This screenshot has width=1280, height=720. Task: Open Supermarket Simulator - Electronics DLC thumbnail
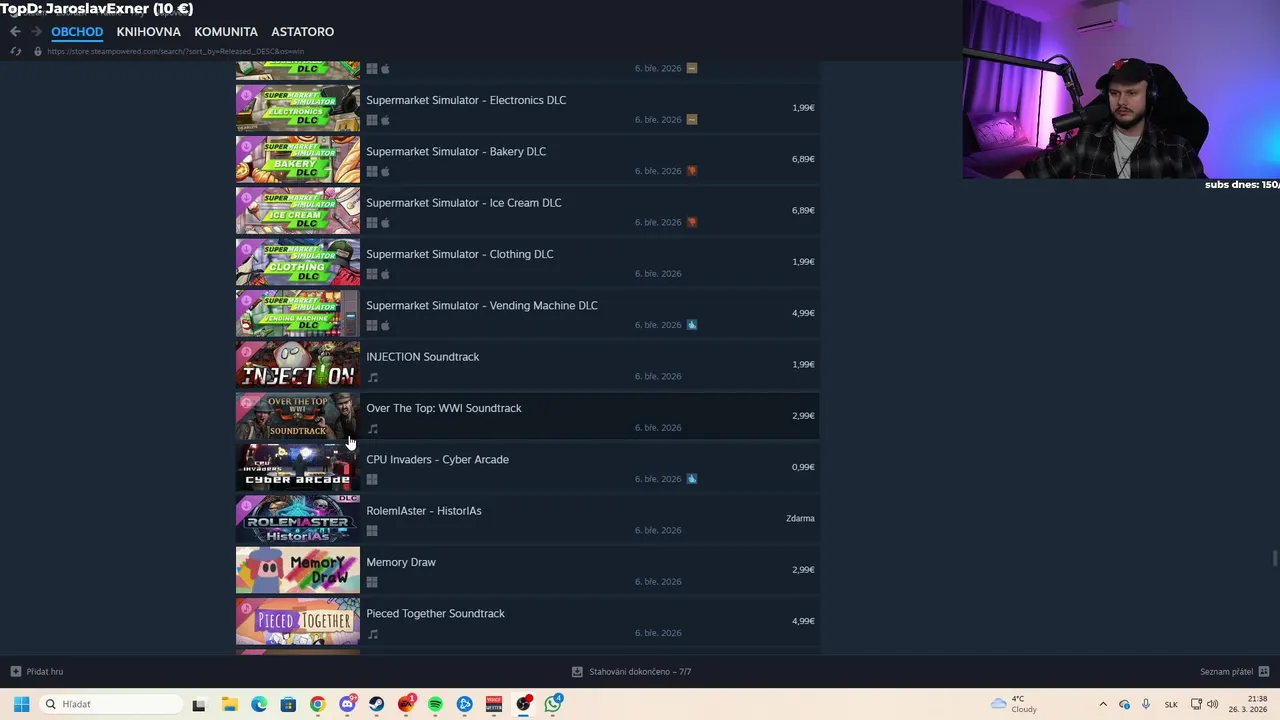pyautogui.click(x=297, y=108)
